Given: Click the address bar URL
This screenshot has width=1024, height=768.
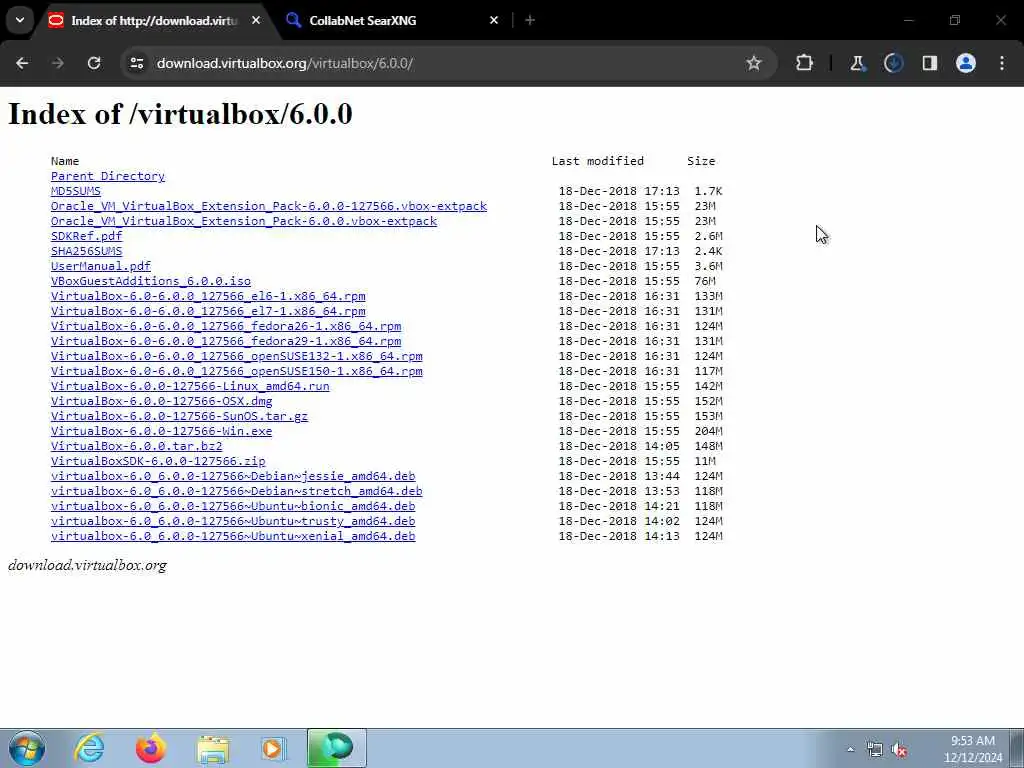Looking at the screenshot, I should tap(285, 63).
